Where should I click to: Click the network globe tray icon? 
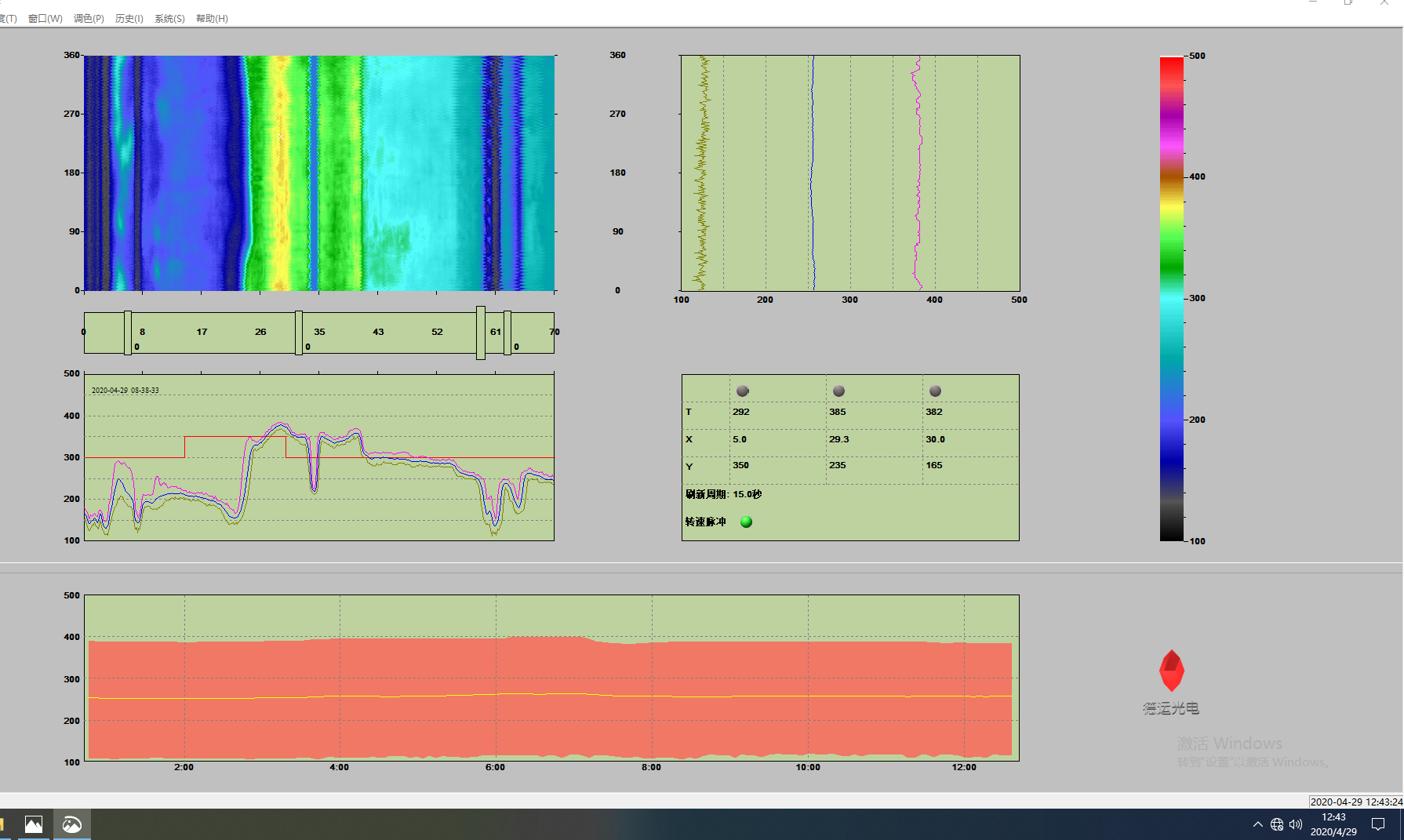tap(1277, 824)
